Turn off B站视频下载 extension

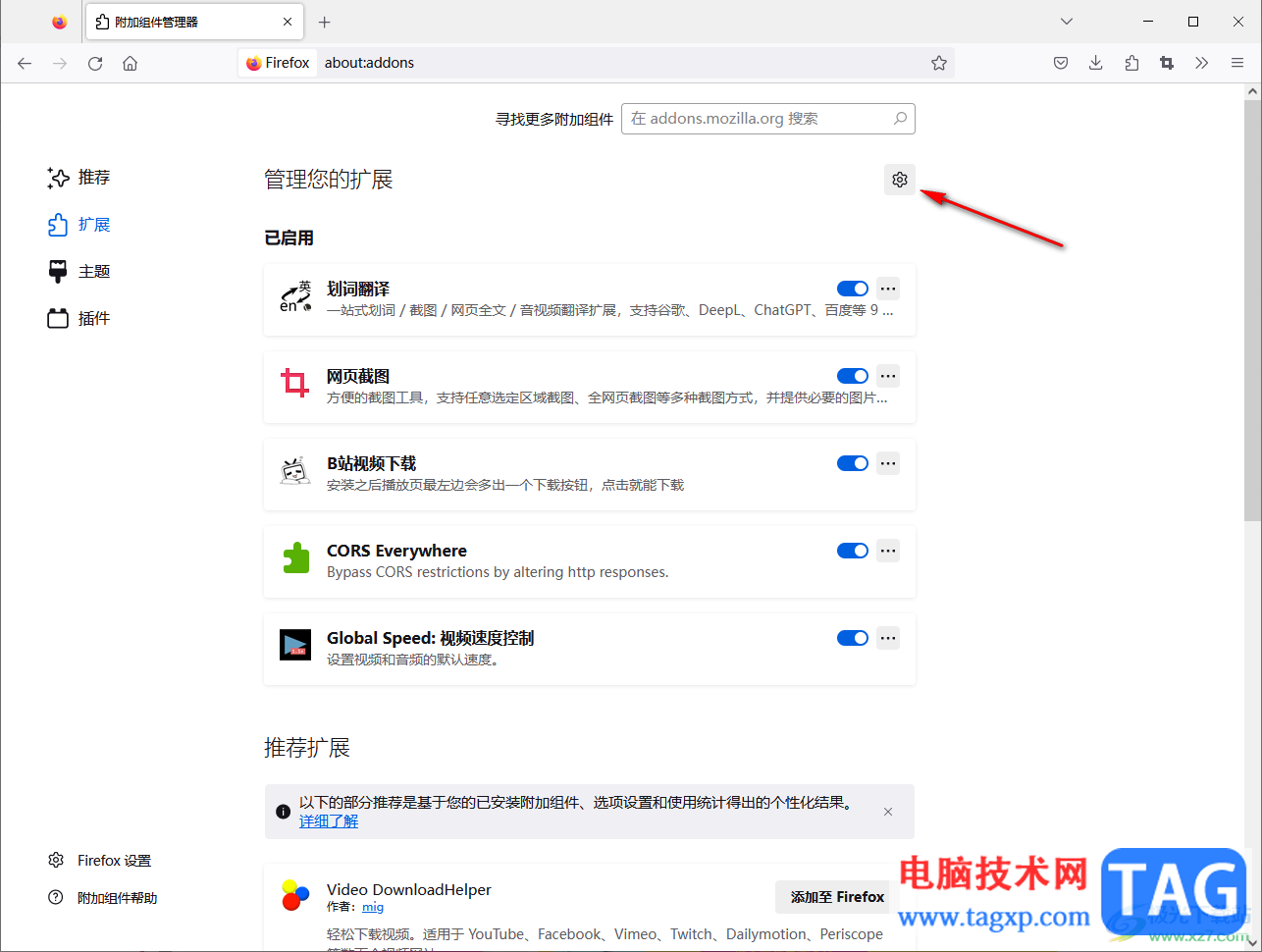(x=853, y=463)
